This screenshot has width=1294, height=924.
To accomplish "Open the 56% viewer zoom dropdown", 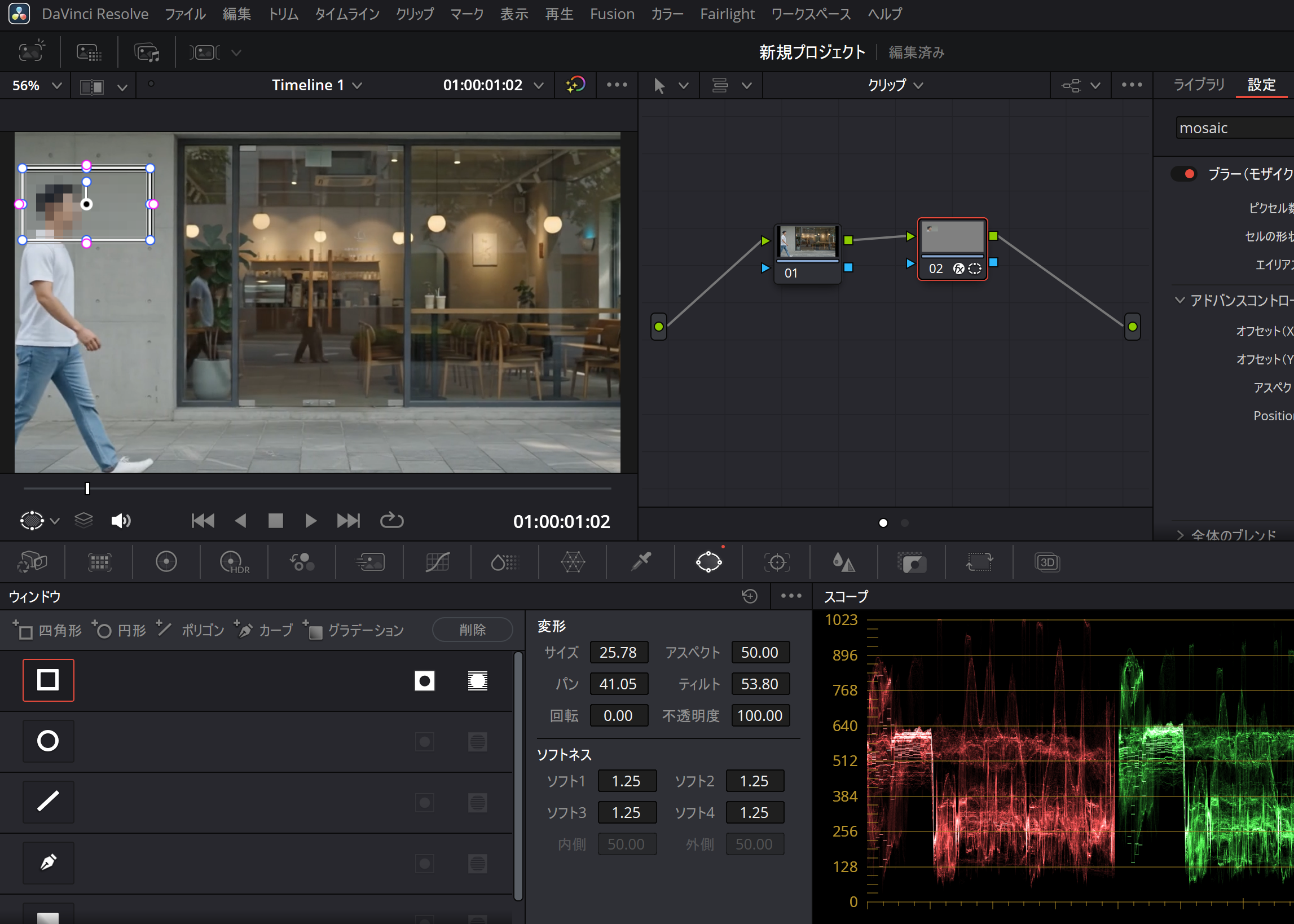I will point(37,86).
